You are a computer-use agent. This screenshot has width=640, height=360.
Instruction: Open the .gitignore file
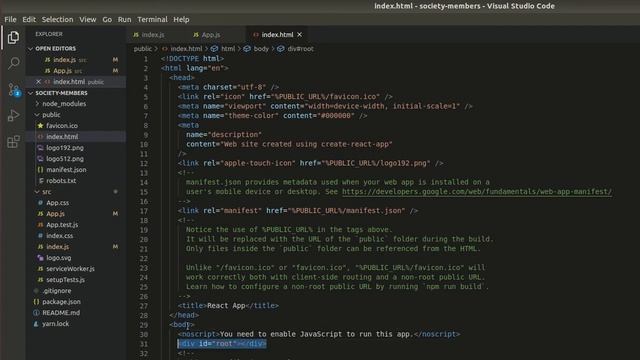(57, 291)
